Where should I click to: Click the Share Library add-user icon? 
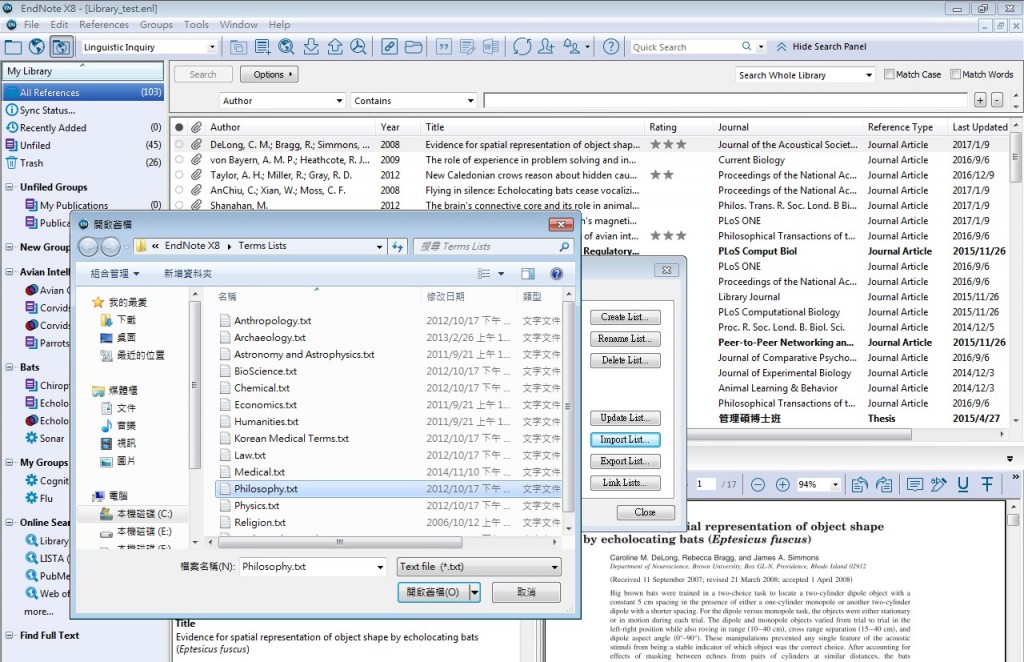pyautogui.click(x=546, y=47)
